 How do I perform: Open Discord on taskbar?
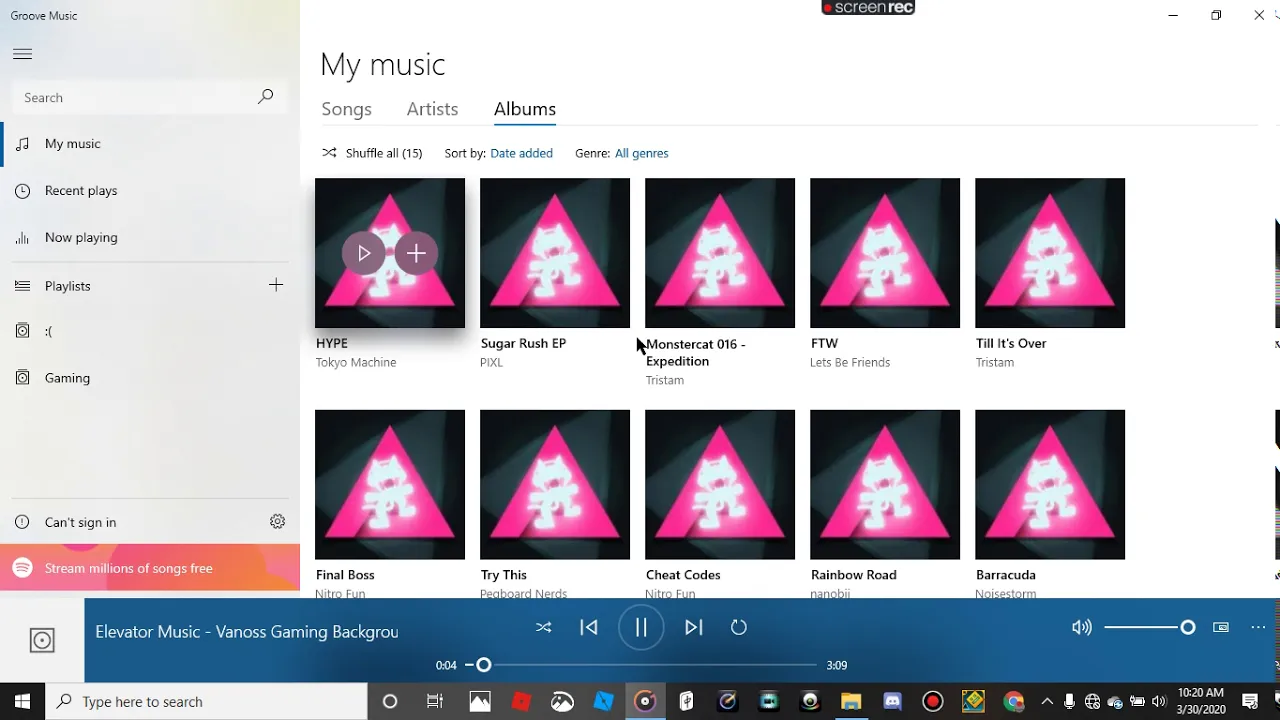892,701
